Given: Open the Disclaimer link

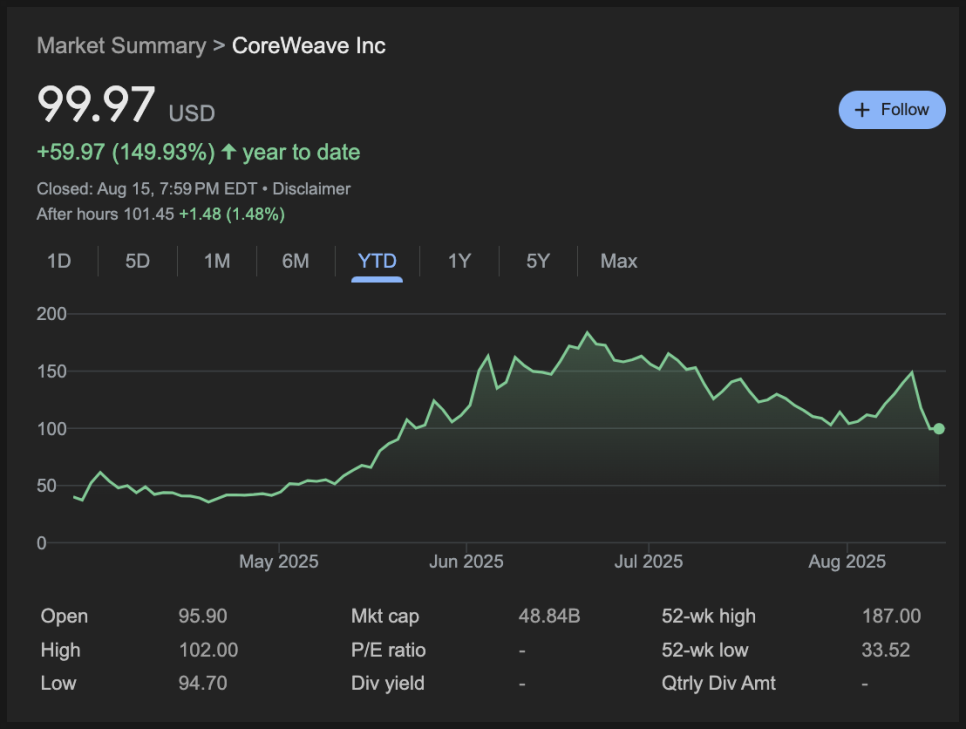Looking at the screenshot, I should [x=311, y=189].
